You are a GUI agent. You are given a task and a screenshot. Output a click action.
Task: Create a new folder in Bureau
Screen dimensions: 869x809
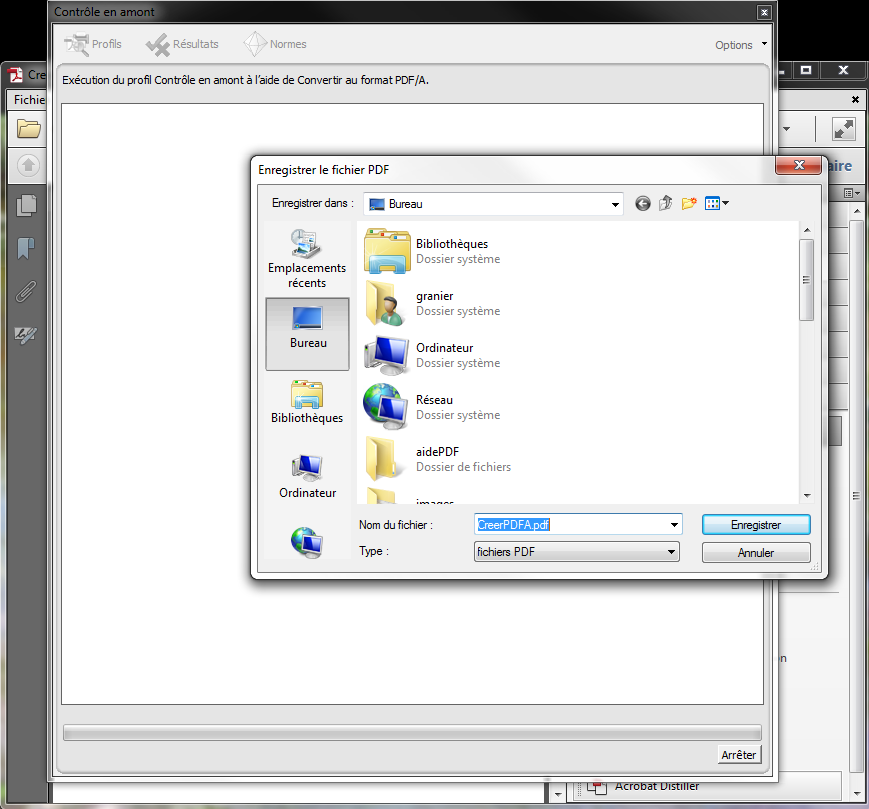pyautogui.click(x=689, y=203)
